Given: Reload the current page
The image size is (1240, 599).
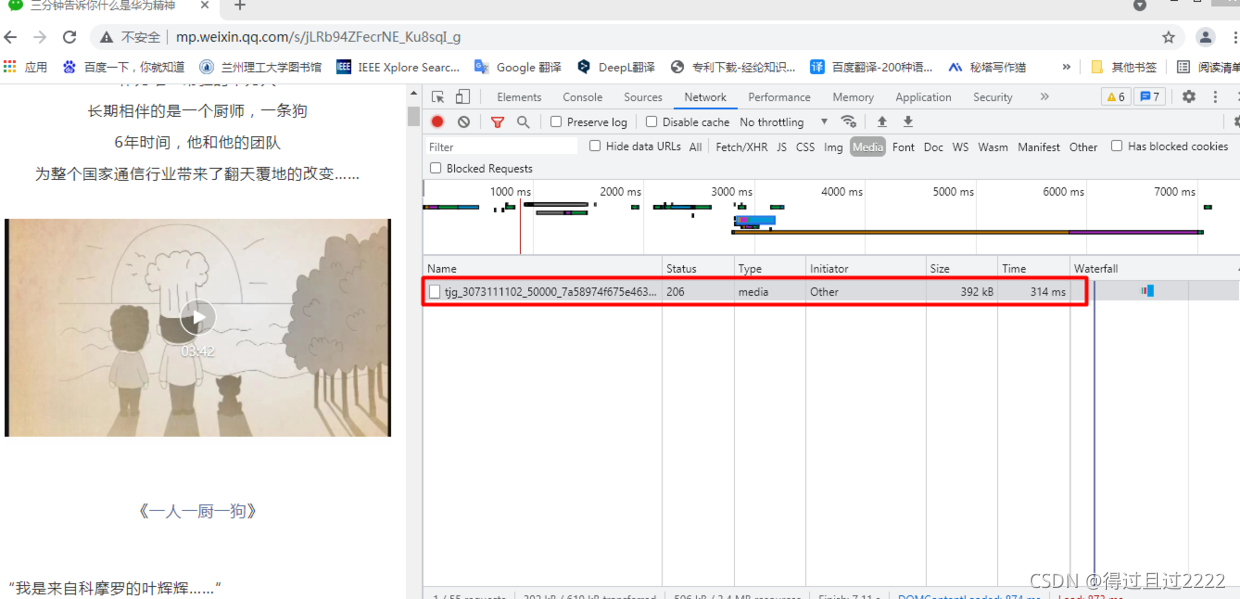Looking at the screenshot, I should point(69,37).
